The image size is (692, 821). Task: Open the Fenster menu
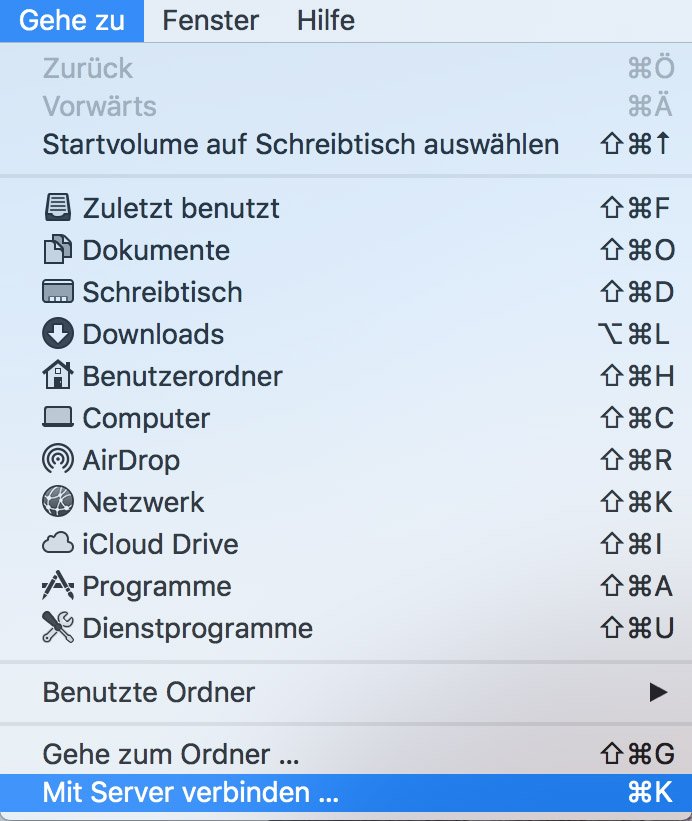tap(209, 20)
